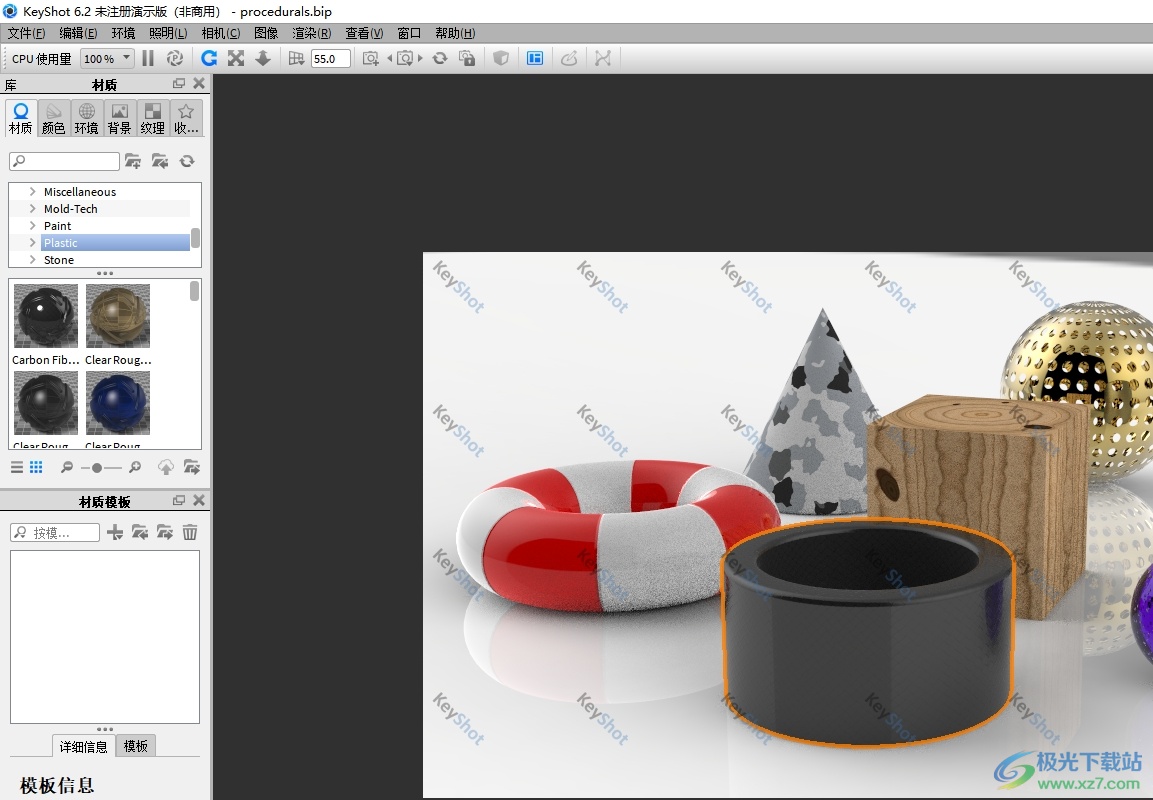Select the 模板 tab at bottom
1153x800 pixels.
(x=136, y=746)
